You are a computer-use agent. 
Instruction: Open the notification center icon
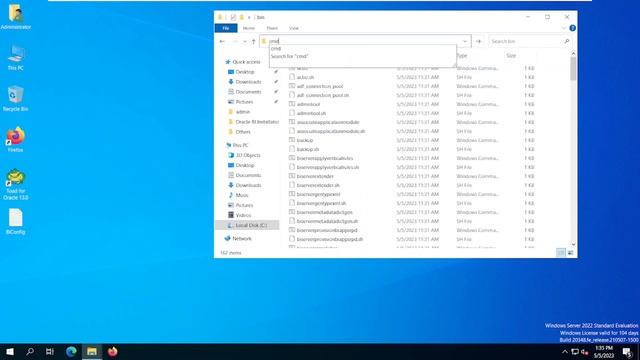click(627, 351)
